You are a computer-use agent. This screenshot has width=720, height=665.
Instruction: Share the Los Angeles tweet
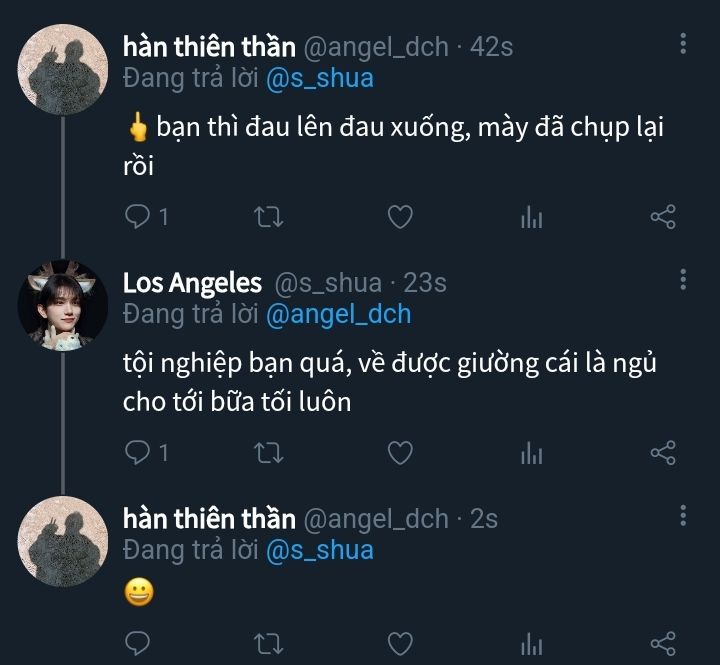point(663,453)
